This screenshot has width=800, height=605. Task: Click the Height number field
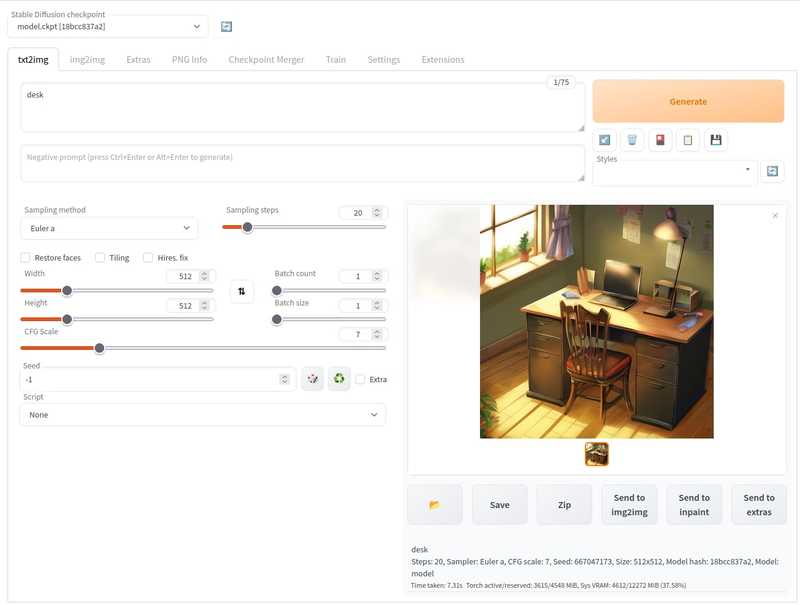[x=190, y=306]
